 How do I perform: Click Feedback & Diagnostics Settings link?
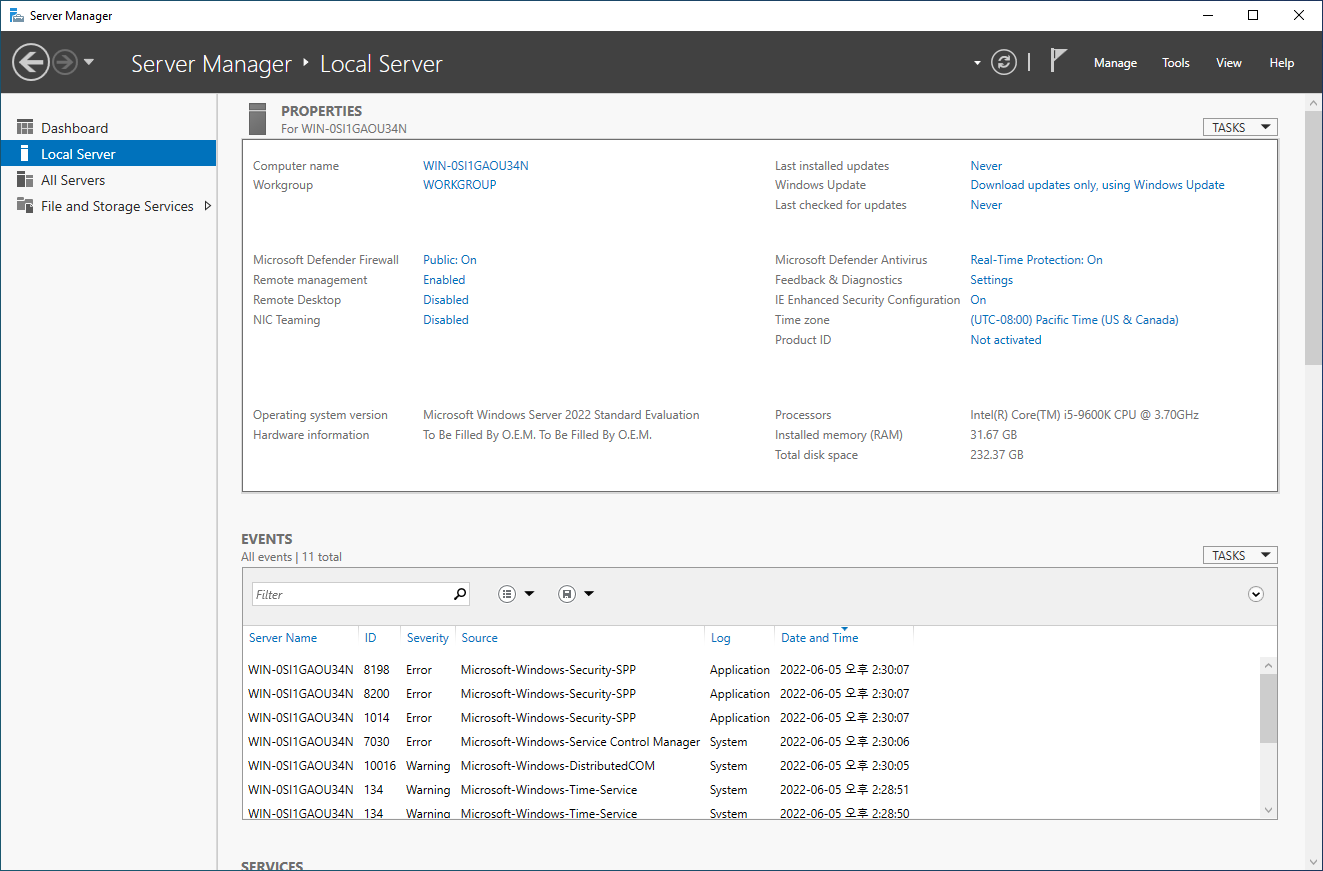point(992,280)
